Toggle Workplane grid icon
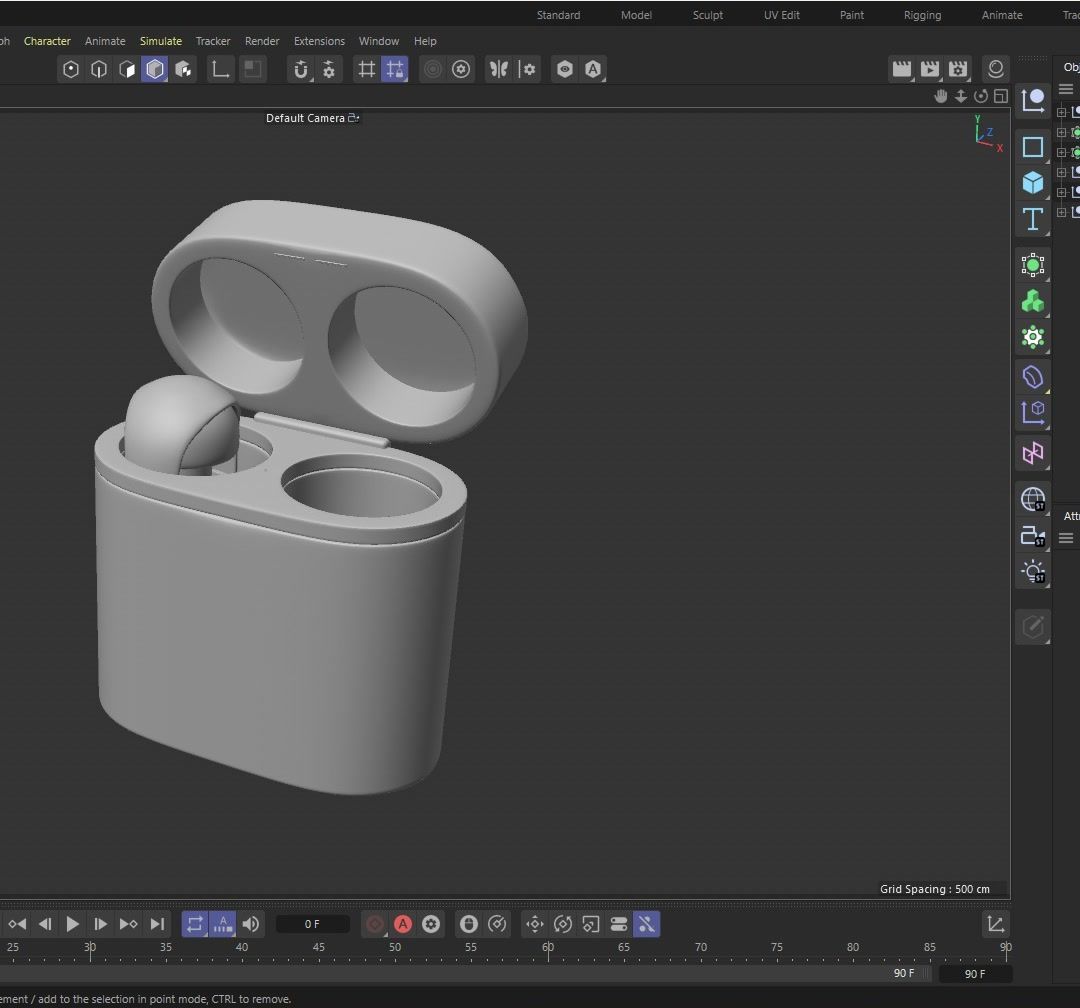The image size is (1080, 1008). [366, 69]
